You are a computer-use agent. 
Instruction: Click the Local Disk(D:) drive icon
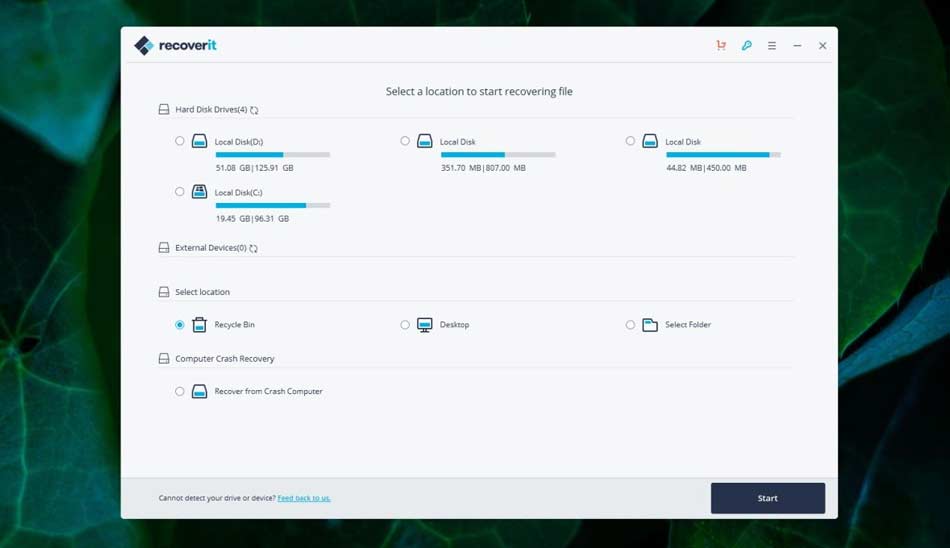[199, 141]
